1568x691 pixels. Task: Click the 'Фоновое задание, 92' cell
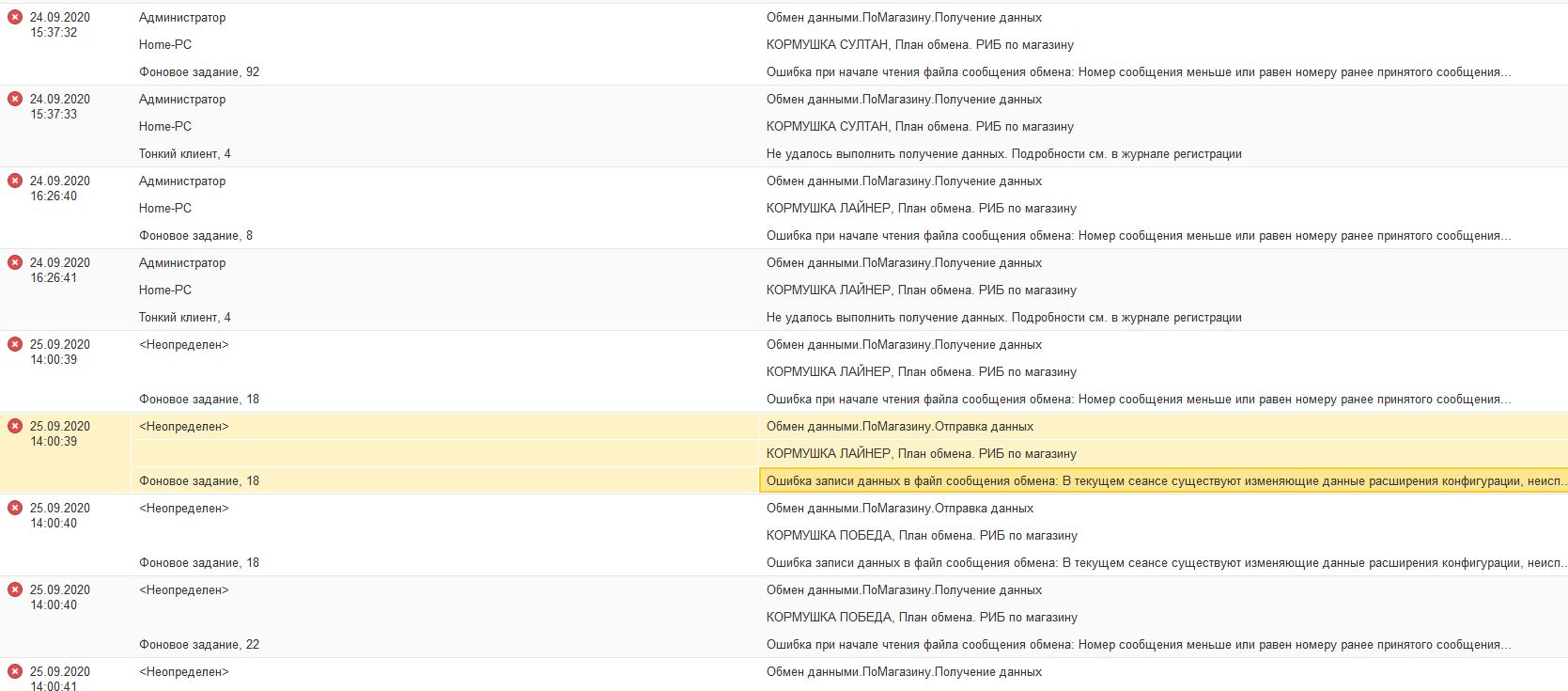199,72
